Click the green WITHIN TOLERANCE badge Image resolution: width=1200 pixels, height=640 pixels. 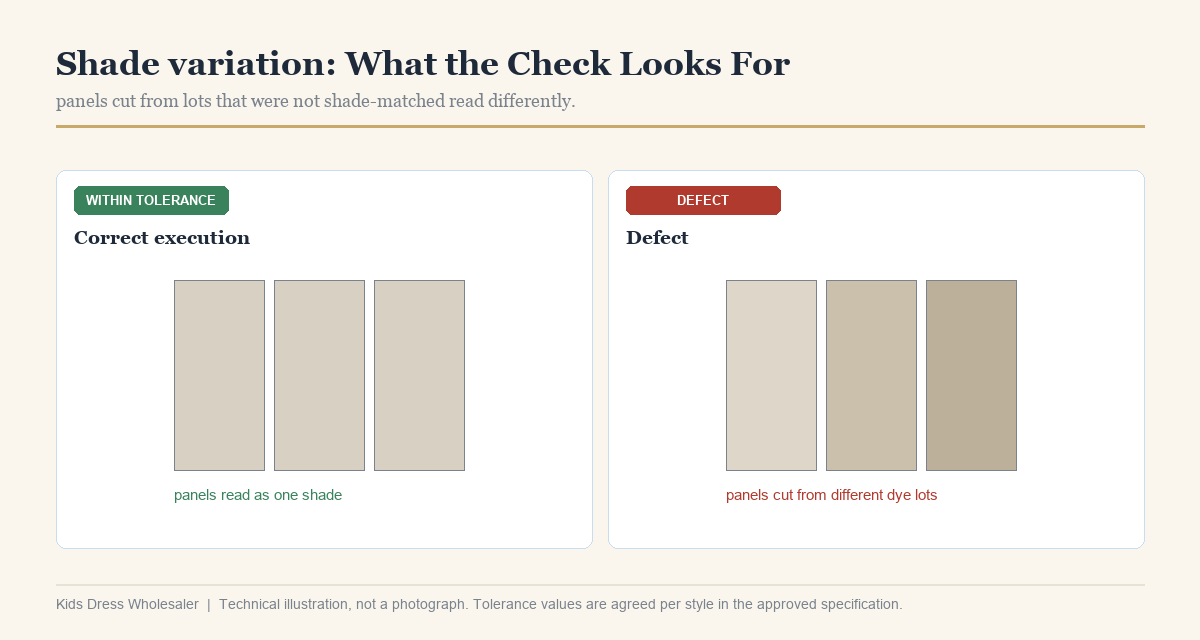[151, 200]
